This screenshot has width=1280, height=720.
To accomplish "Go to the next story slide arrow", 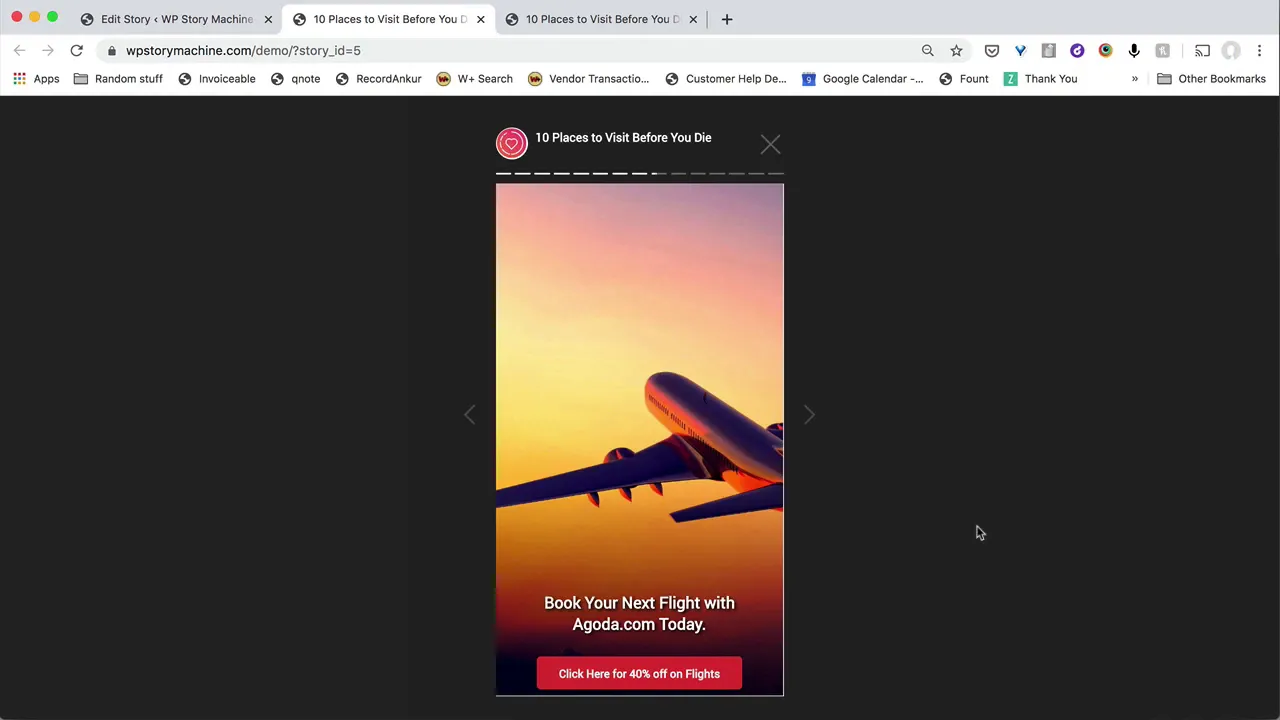I will 809,414.
